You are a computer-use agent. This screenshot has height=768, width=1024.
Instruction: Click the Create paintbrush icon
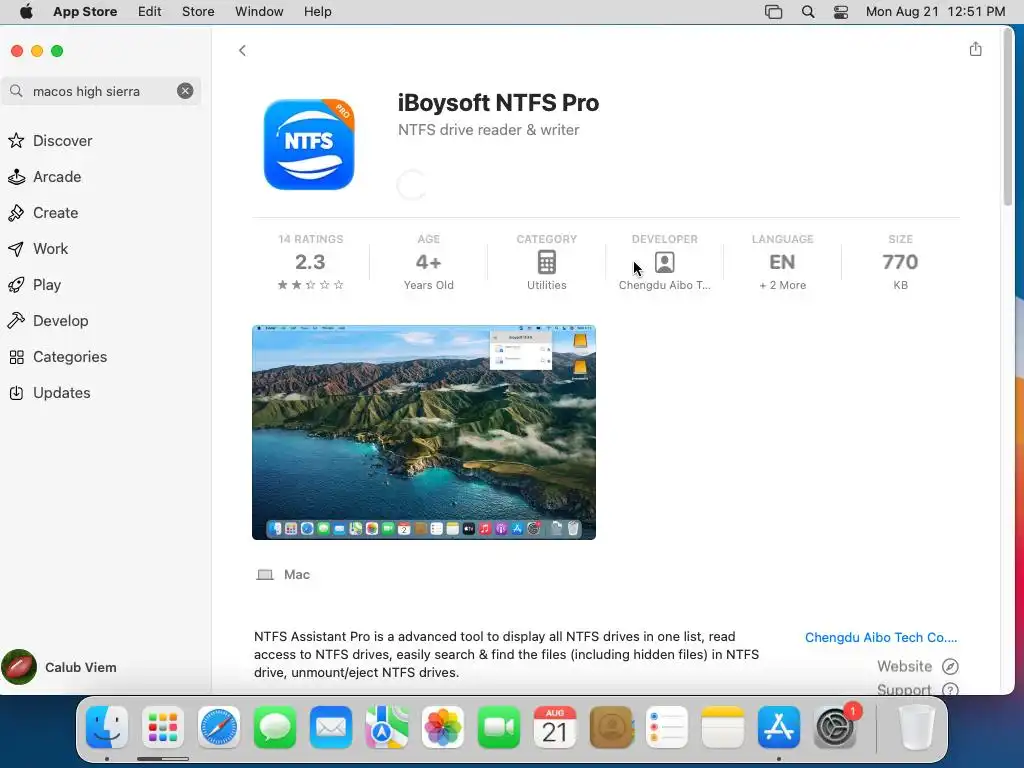[16, 213]
